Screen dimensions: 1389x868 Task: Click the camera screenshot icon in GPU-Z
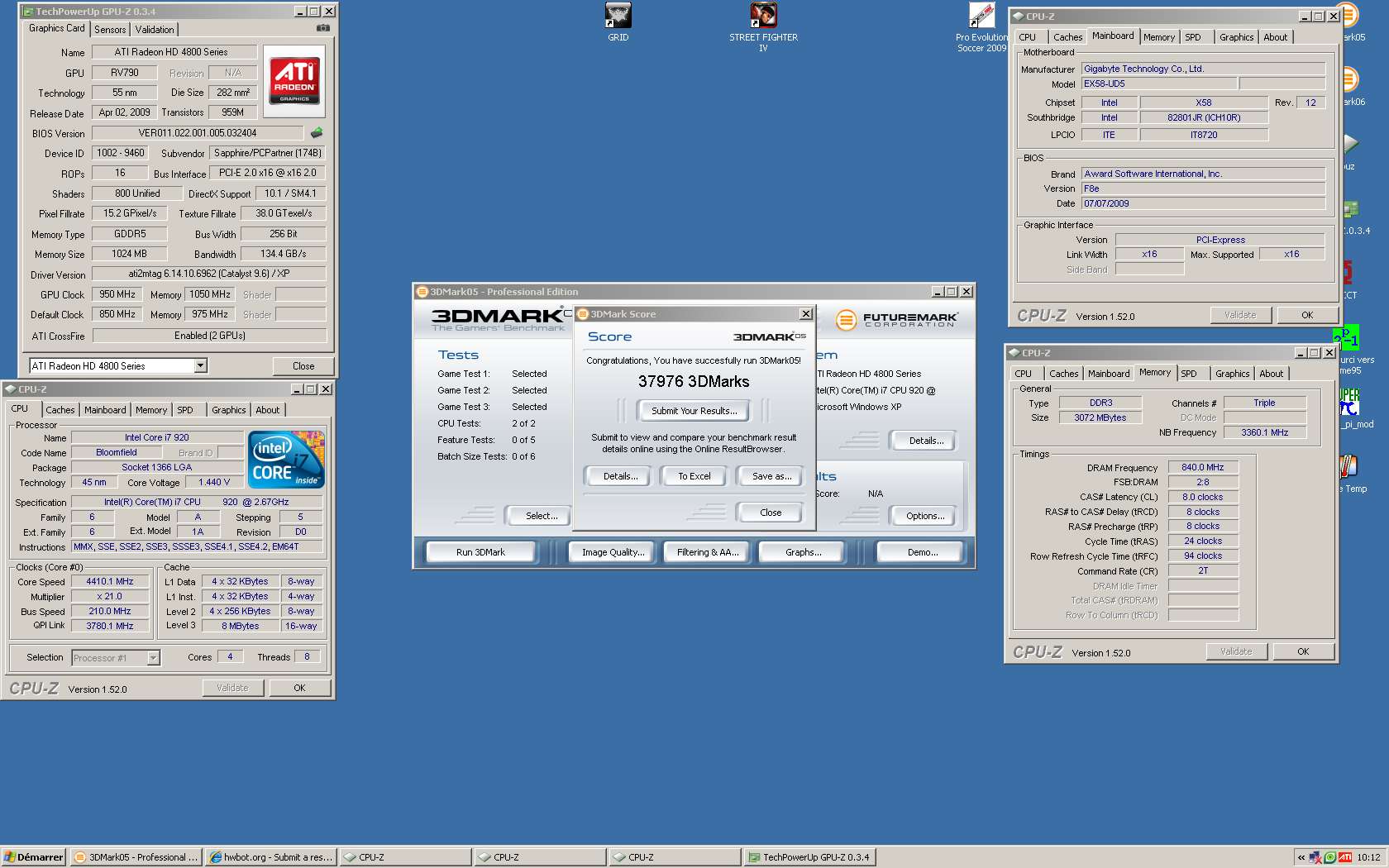[323, 28]
